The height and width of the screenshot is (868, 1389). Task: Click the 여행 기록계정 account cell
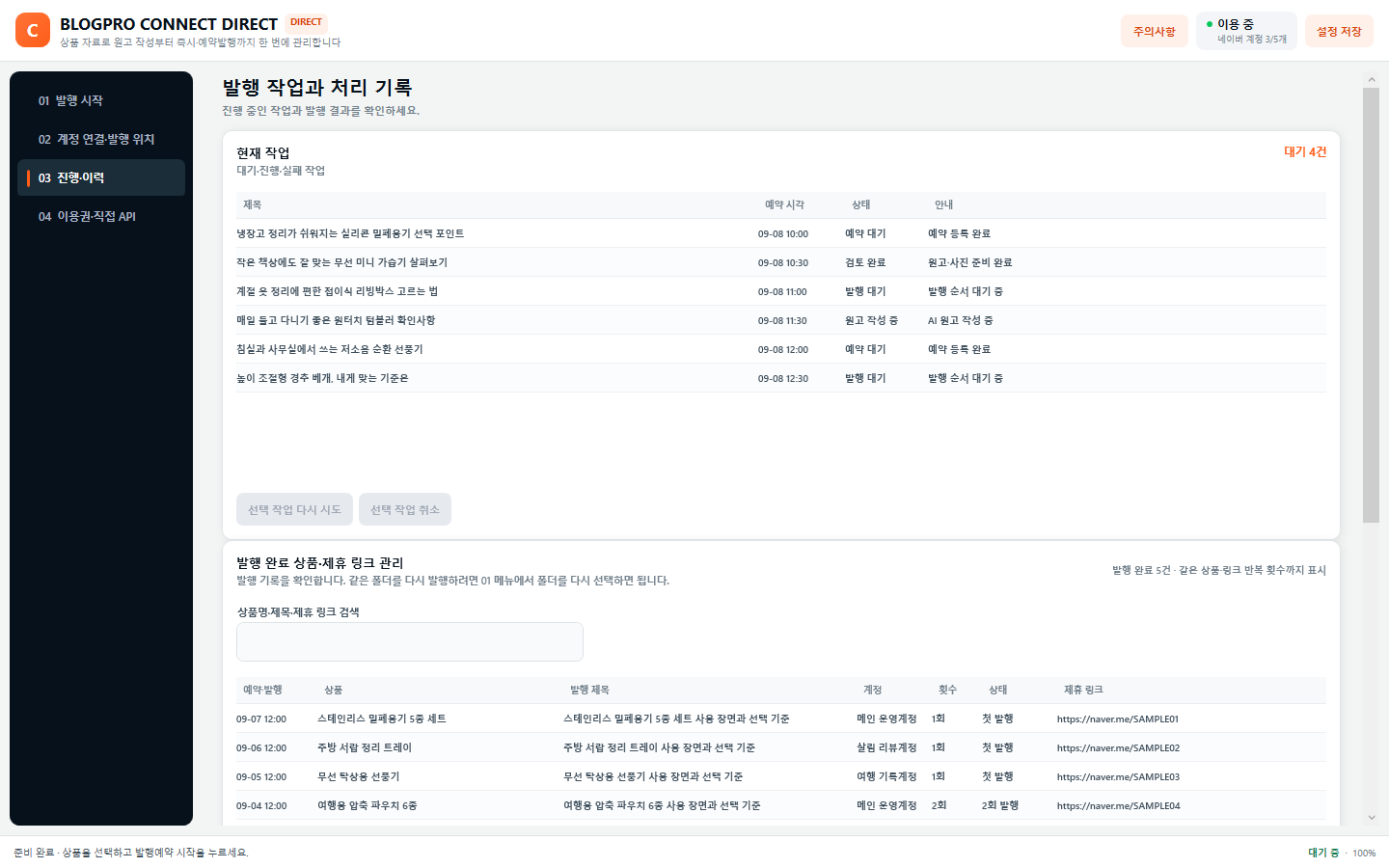(x=886, y=776)
